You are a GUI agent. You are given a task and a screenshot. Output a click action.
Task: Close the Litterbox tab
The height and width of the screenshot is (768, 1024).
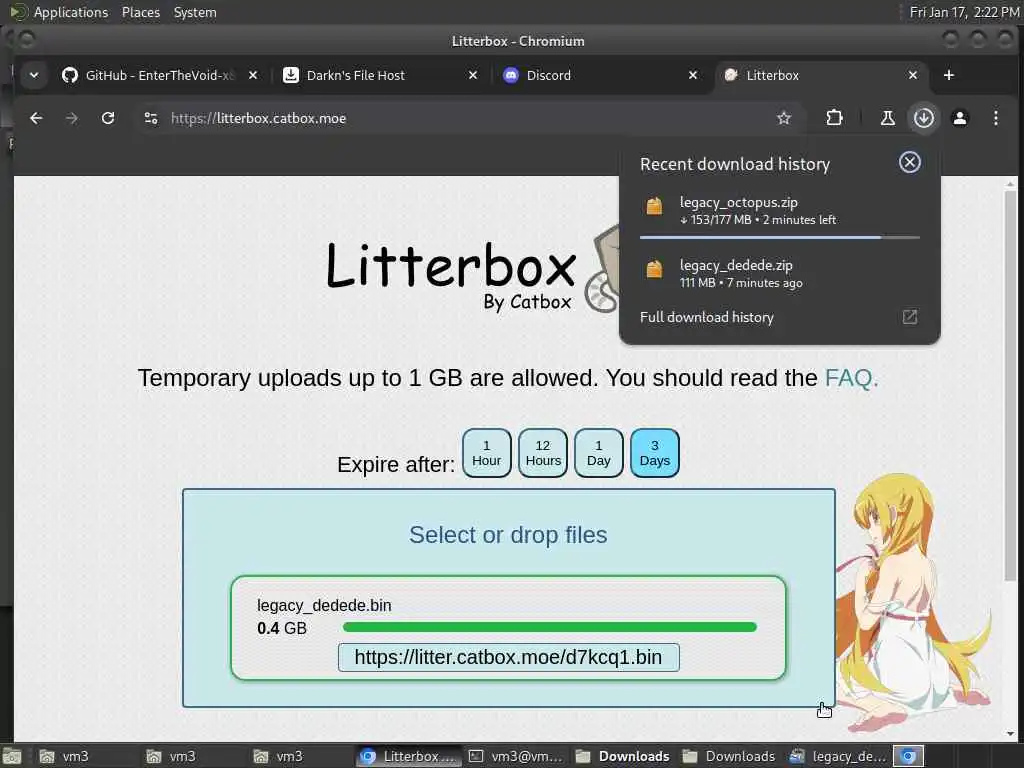click(913, 75)
